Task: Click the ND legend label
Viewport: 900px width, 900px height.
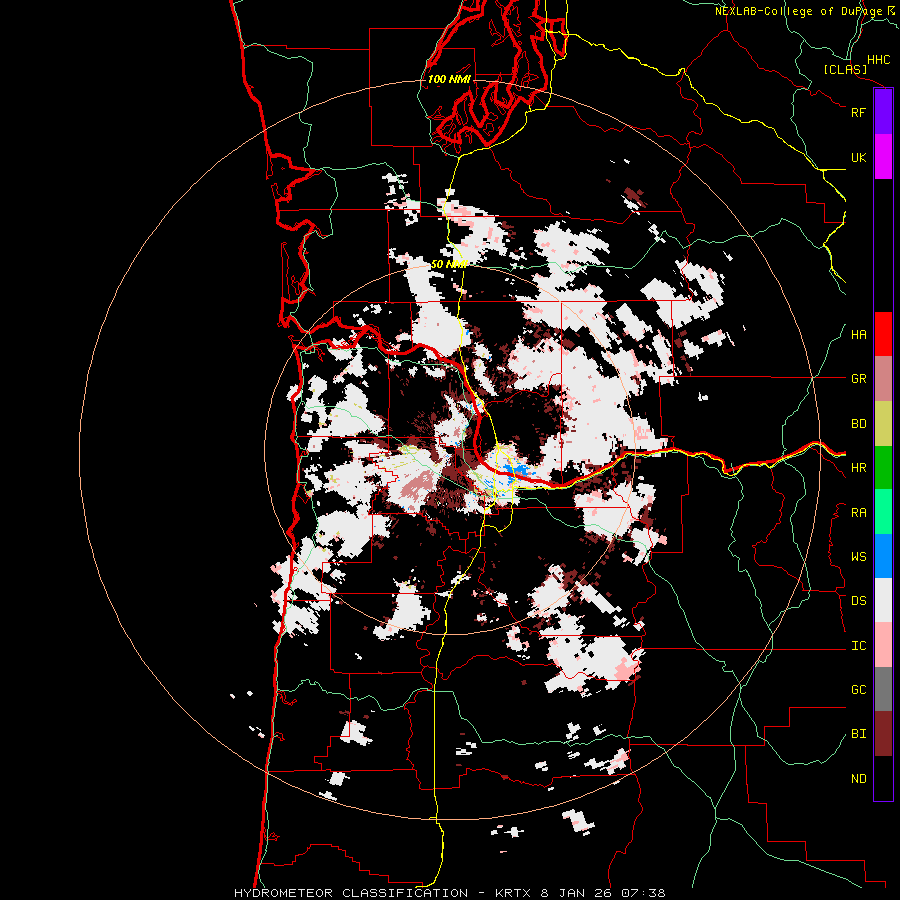Action: coord(858,779)
